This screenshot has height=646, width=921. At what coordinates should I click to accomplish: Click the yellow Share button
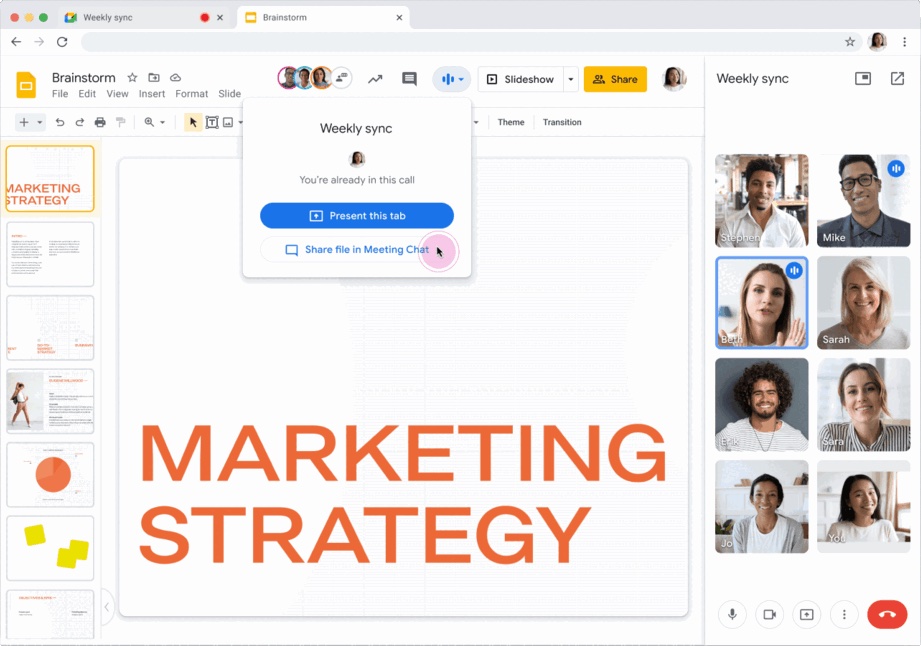pos(615,79)
